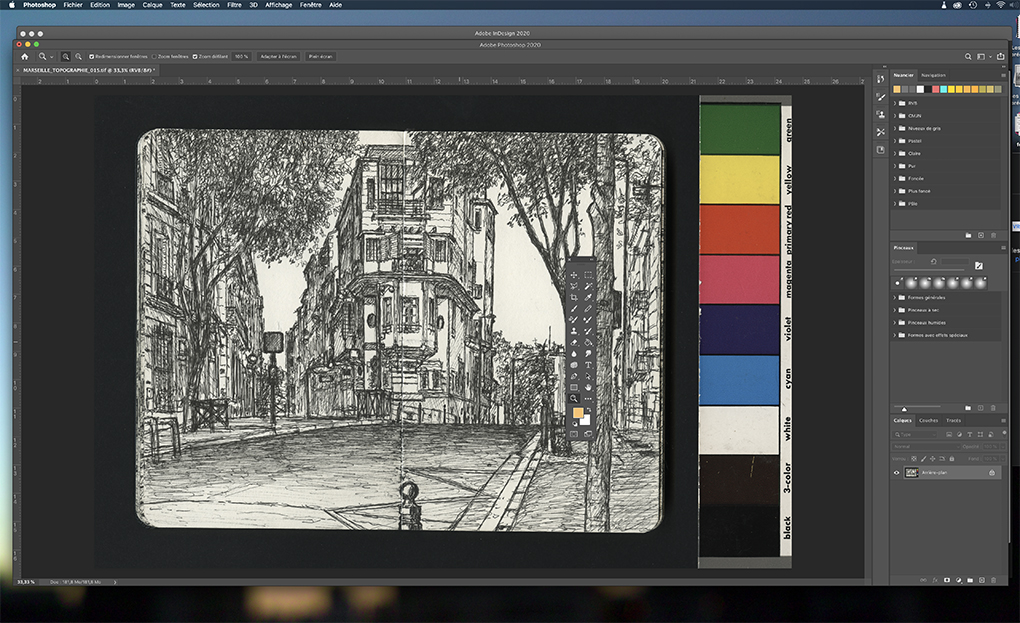
Task: Select the Eyedropper tool
Action: pos(588,297)
